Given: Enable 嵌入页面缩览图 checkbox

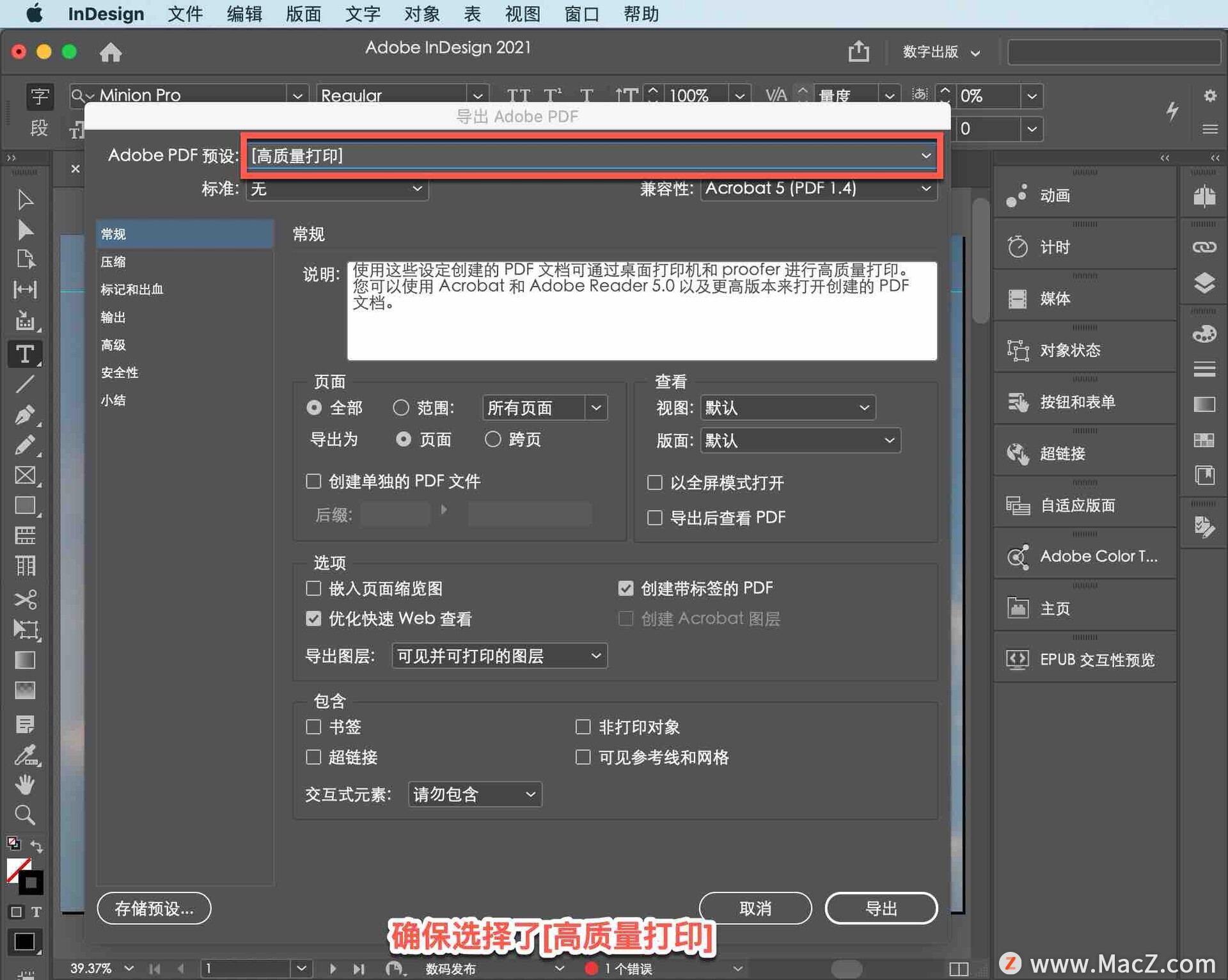Looking at the screenshot, I should coord(313,588).
